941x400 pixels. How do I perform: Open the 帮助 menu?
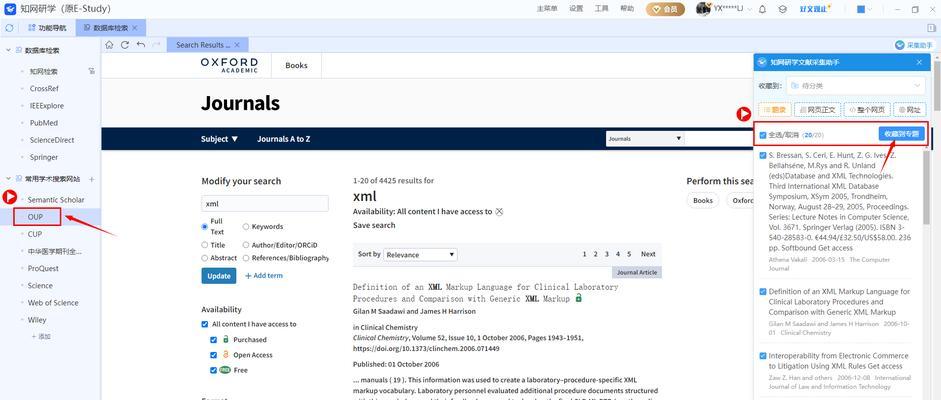(627, 9)
